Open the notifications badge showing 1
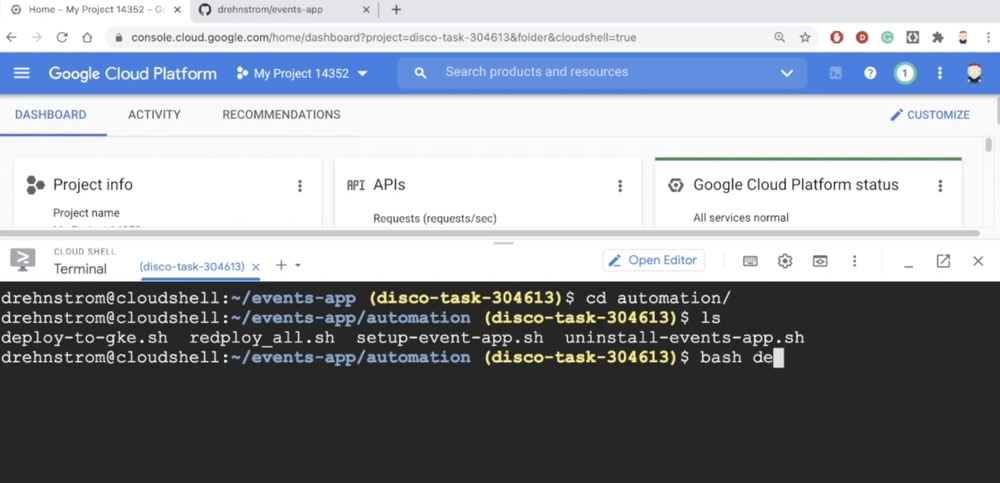Image resolution: width=1000 pixels, height=483 pixels. point(904,73)
